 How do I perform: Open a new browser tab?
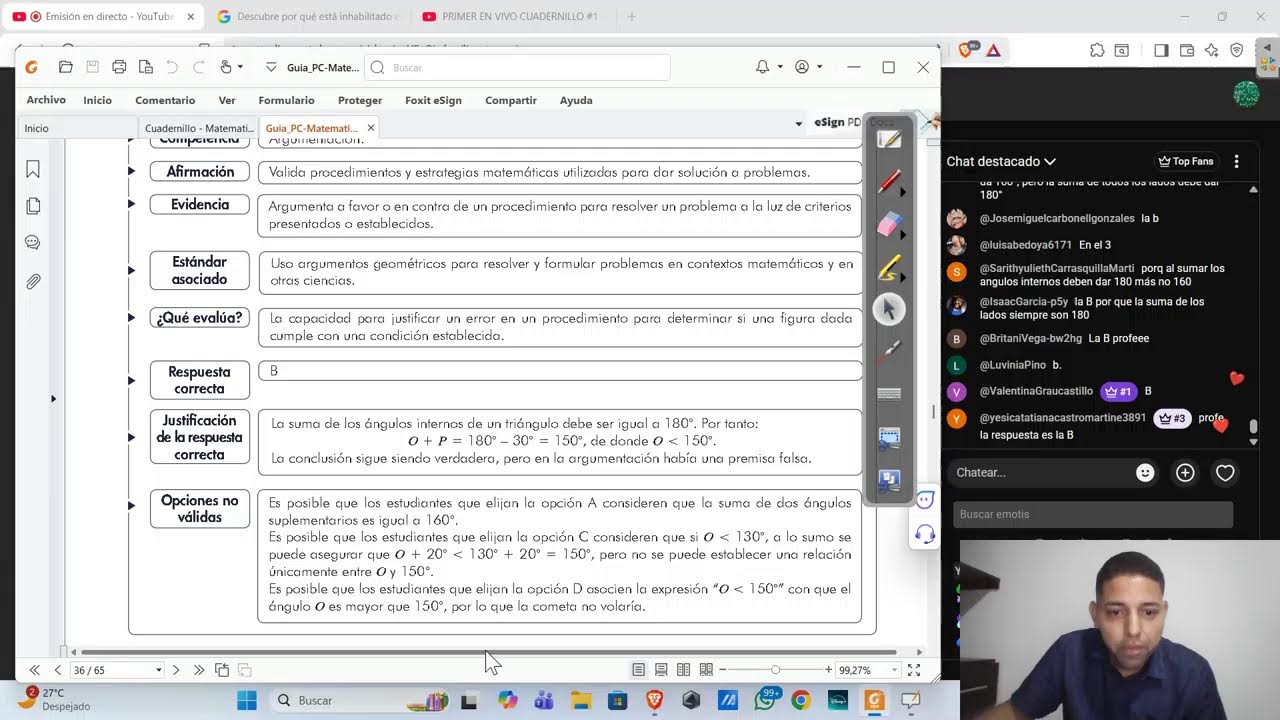click(631, 16)
